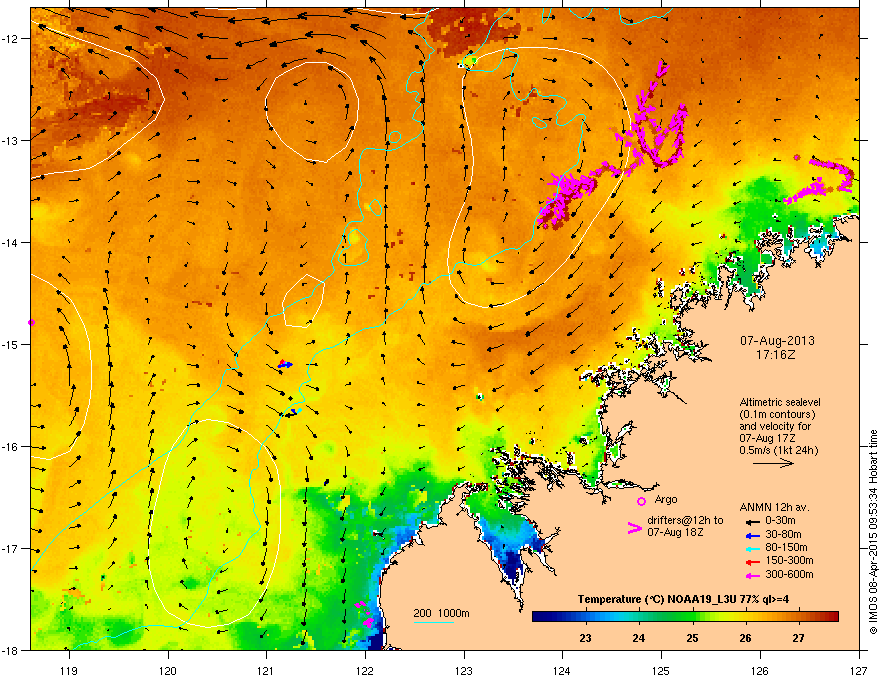This screenshot has height=680, width=880.
Task: Select the magenta 300-600m ANMN arrow
Action: click(x=752, y=575)
